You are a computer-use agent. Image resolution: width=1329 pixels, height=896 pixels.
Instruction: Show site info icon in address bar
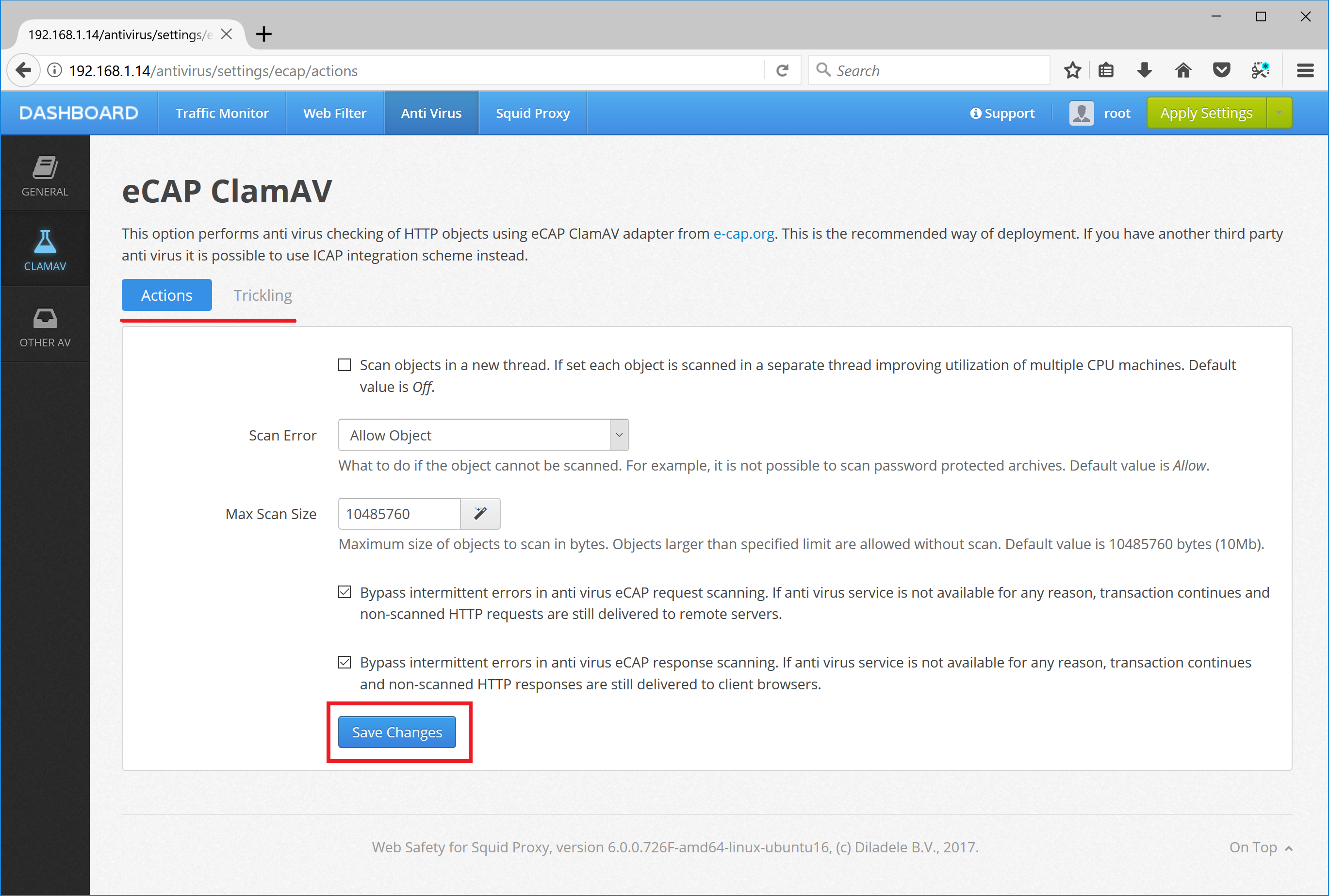pos(54,71)
